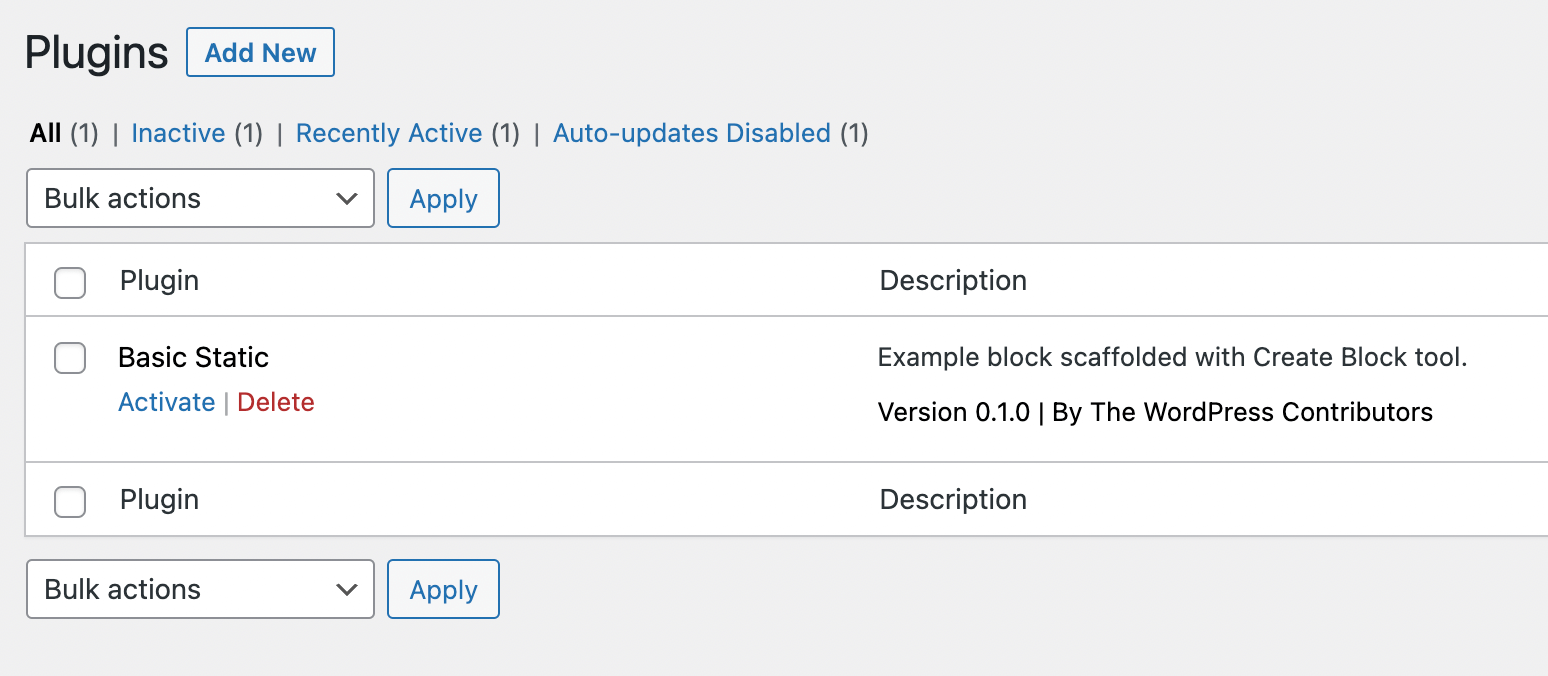Open the top Bulk actions dropdown
This screenshot has width=1548, height=676.
(200, 198)
